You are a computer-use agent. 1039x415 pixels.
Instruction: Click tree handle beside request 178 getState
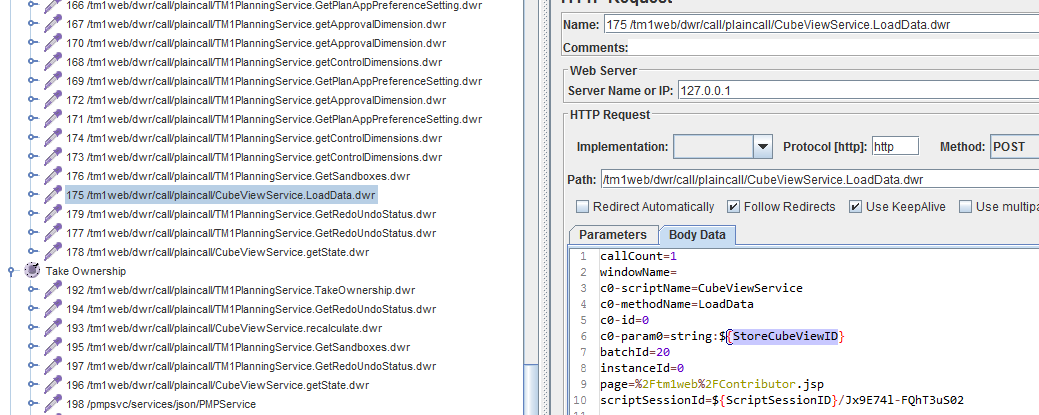[x=31, y=253]
